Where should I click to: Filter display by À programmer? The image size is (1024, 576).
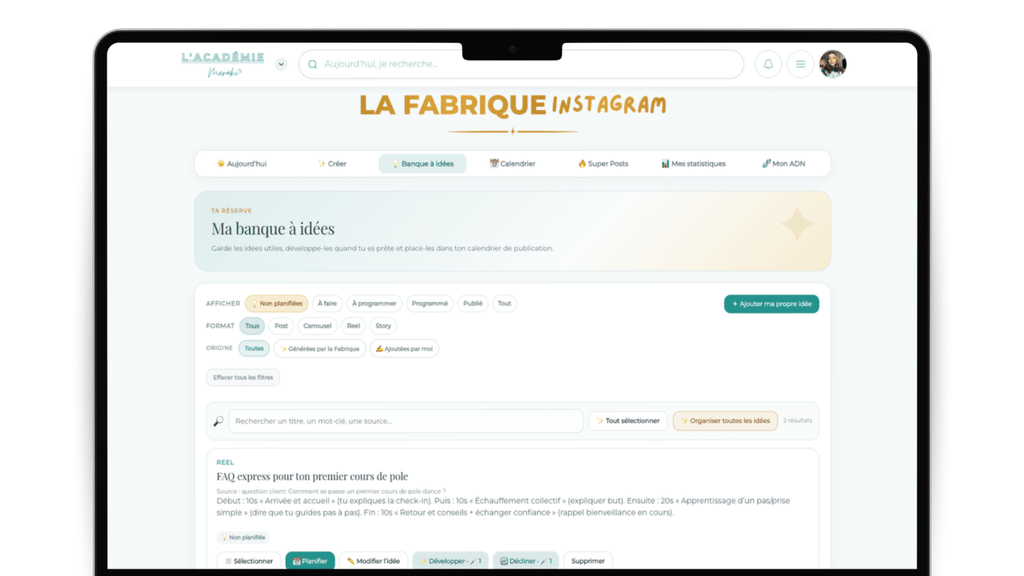374,304
